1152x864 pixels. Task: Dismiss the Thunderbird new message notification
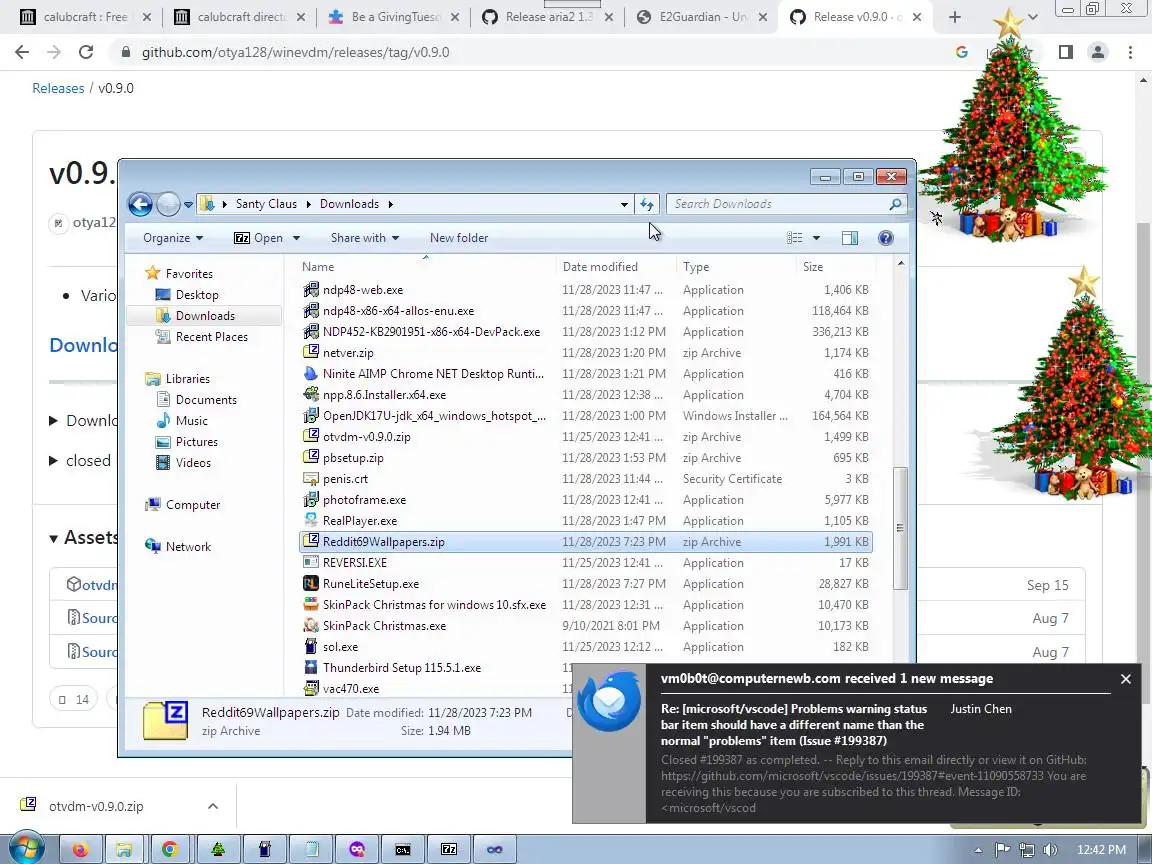[x=1126, y=679]
